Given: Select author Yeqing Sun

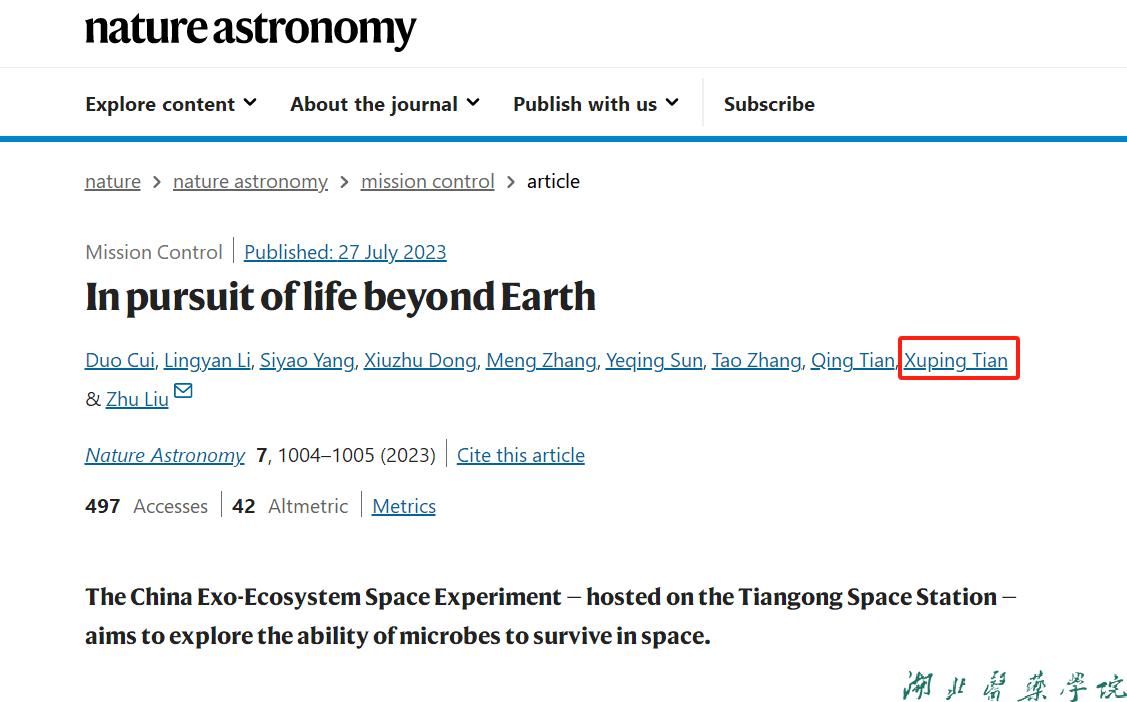Looking at the screenshot, I should pyautogui.click(x=654, y=360).
